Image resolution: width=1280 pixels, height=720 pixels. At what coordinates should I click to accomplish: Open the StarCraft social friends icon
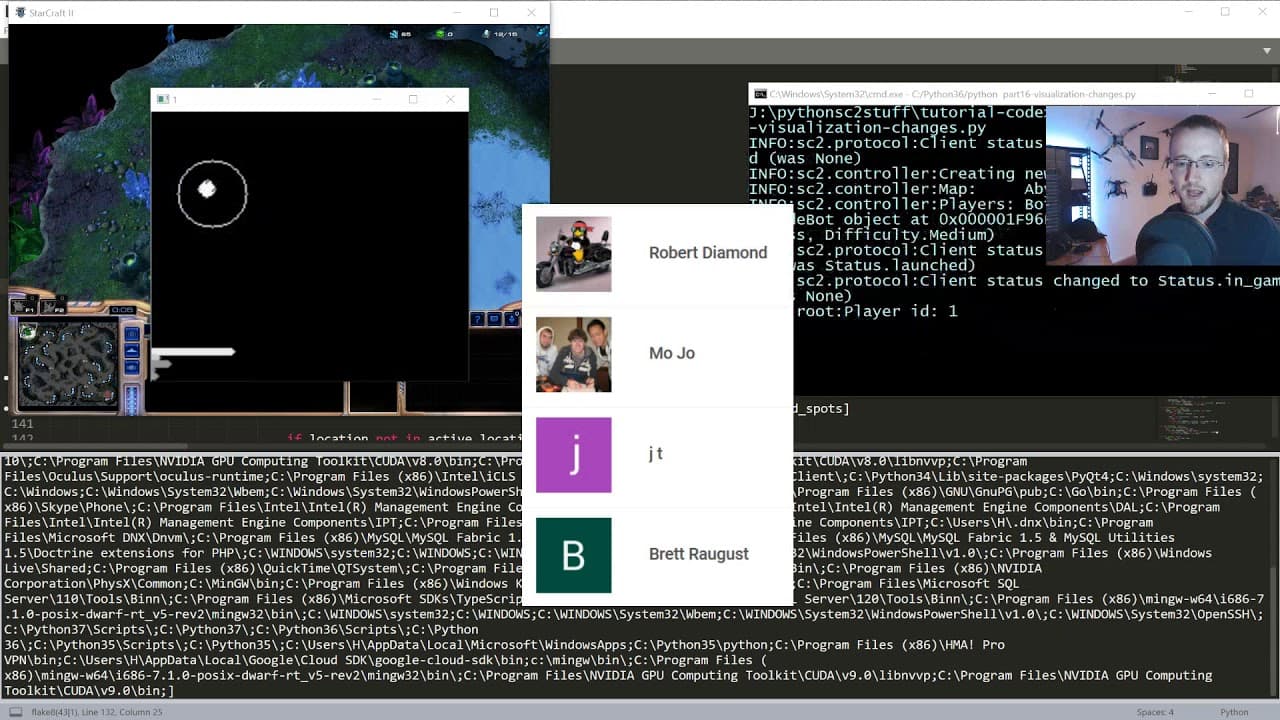(511, 319)
